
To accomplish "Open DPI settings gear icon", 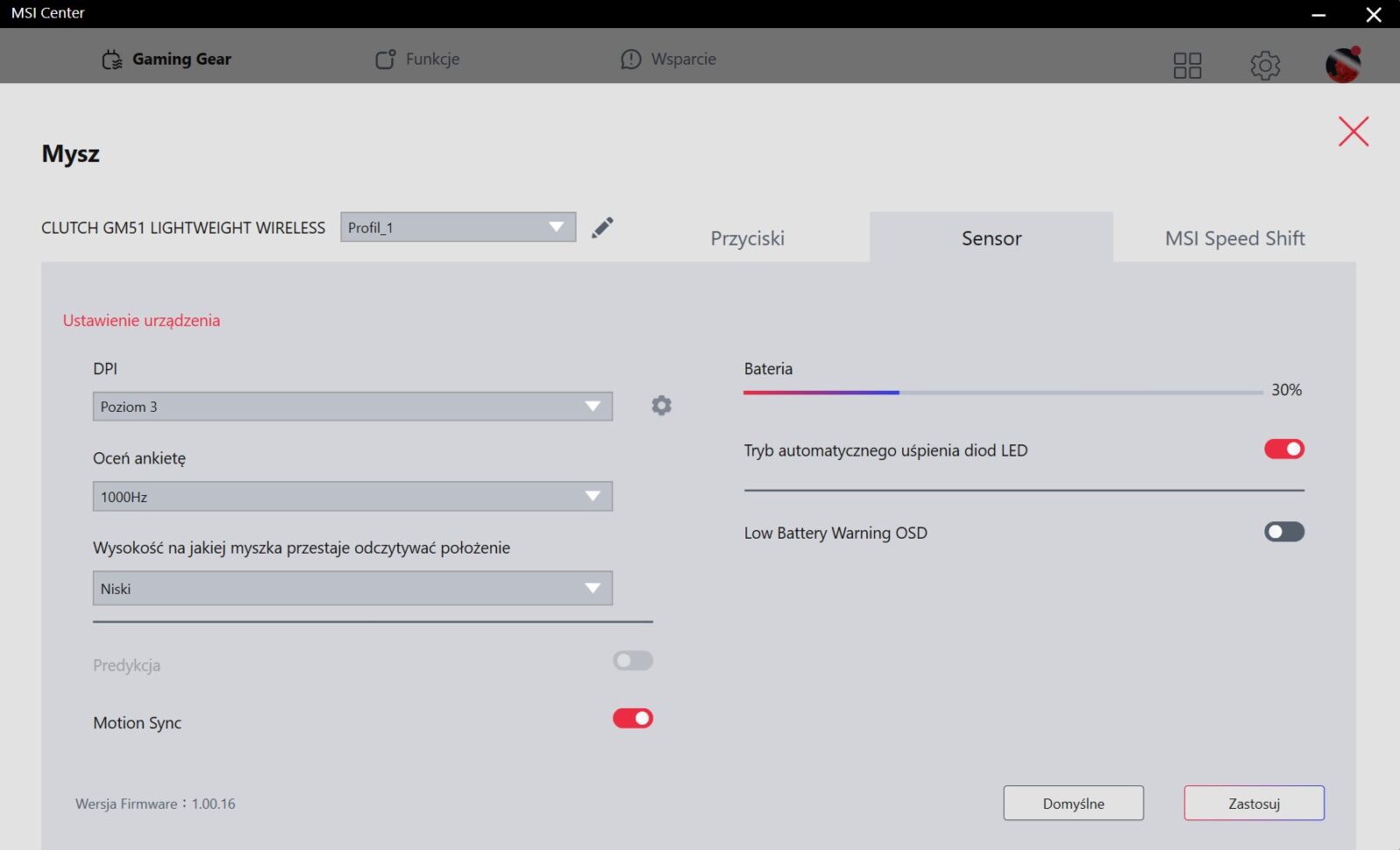I will point(661,406).
